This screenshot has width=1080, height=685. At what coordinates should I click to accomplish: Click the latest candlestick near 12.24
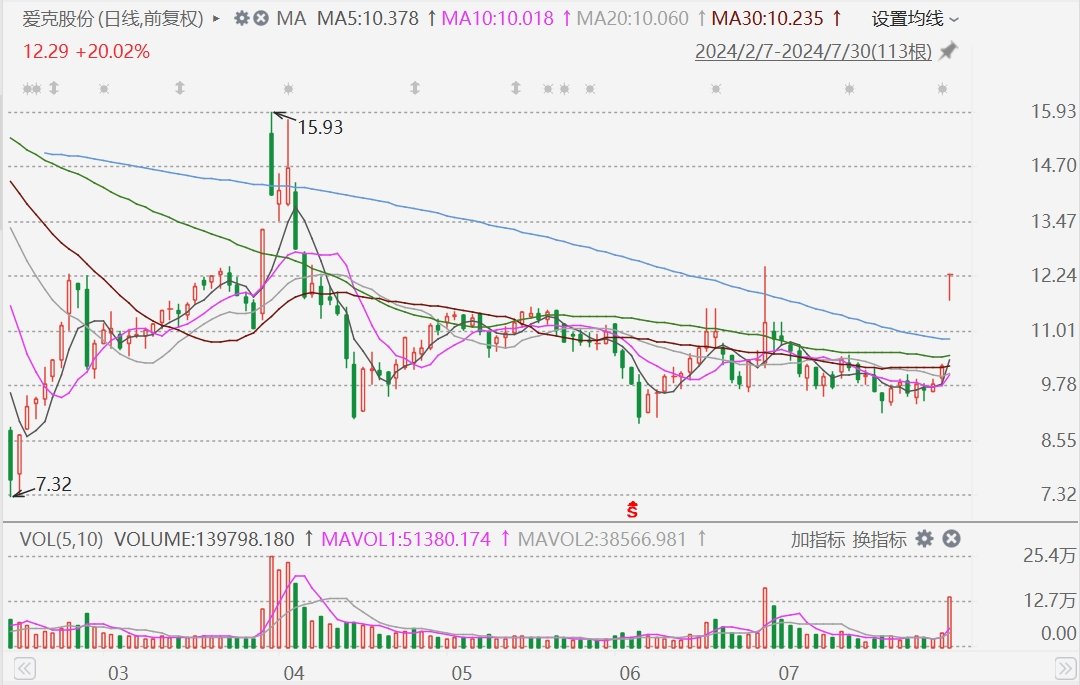tap(950, 287)
